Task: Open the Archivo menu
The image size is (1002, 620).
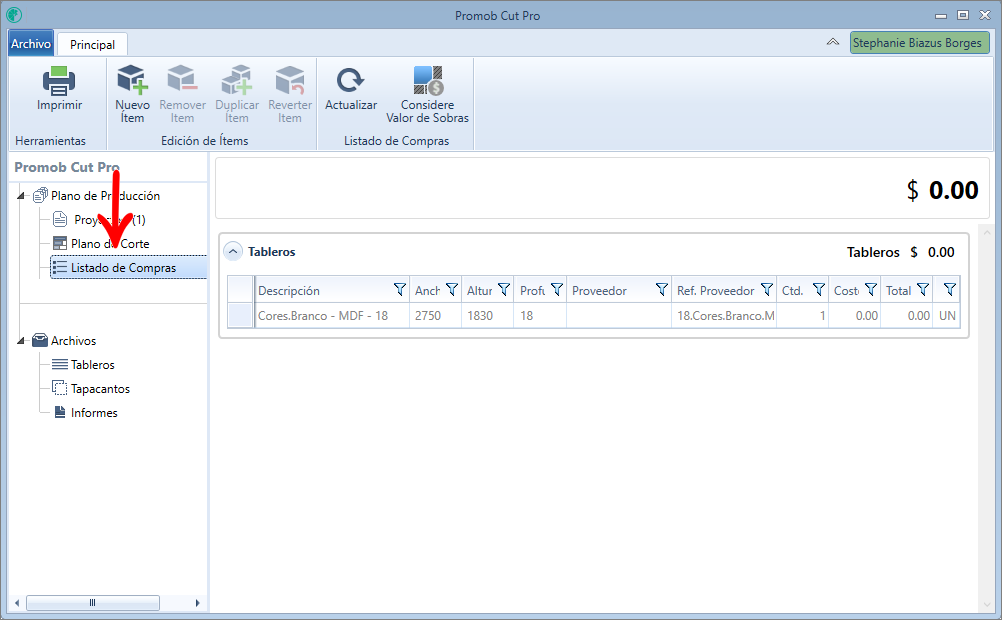Action: (31, 43)
